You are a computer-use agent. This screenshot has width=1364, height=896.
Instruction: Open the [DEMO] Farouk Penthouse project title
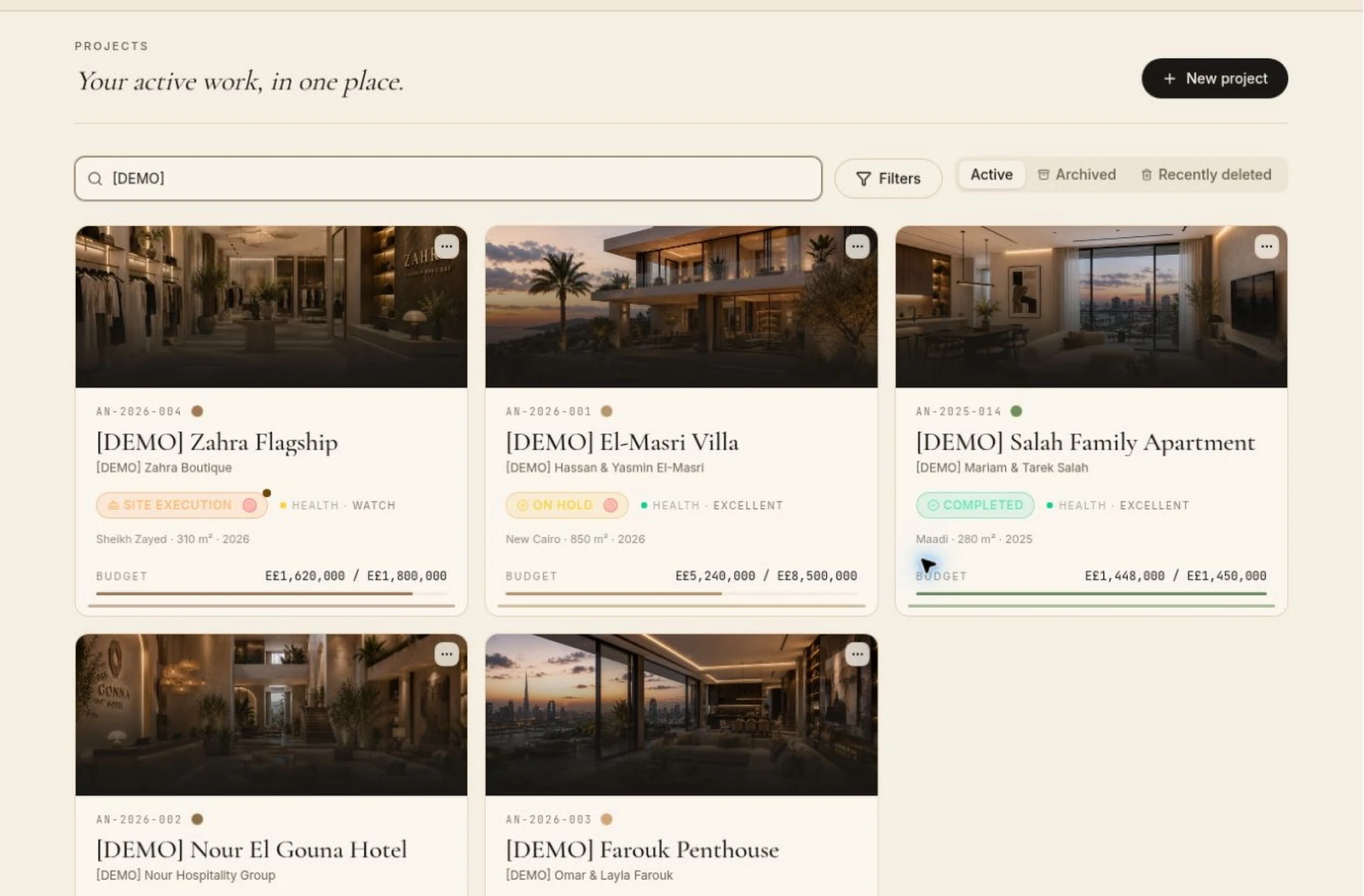click(x=642, y=849)
